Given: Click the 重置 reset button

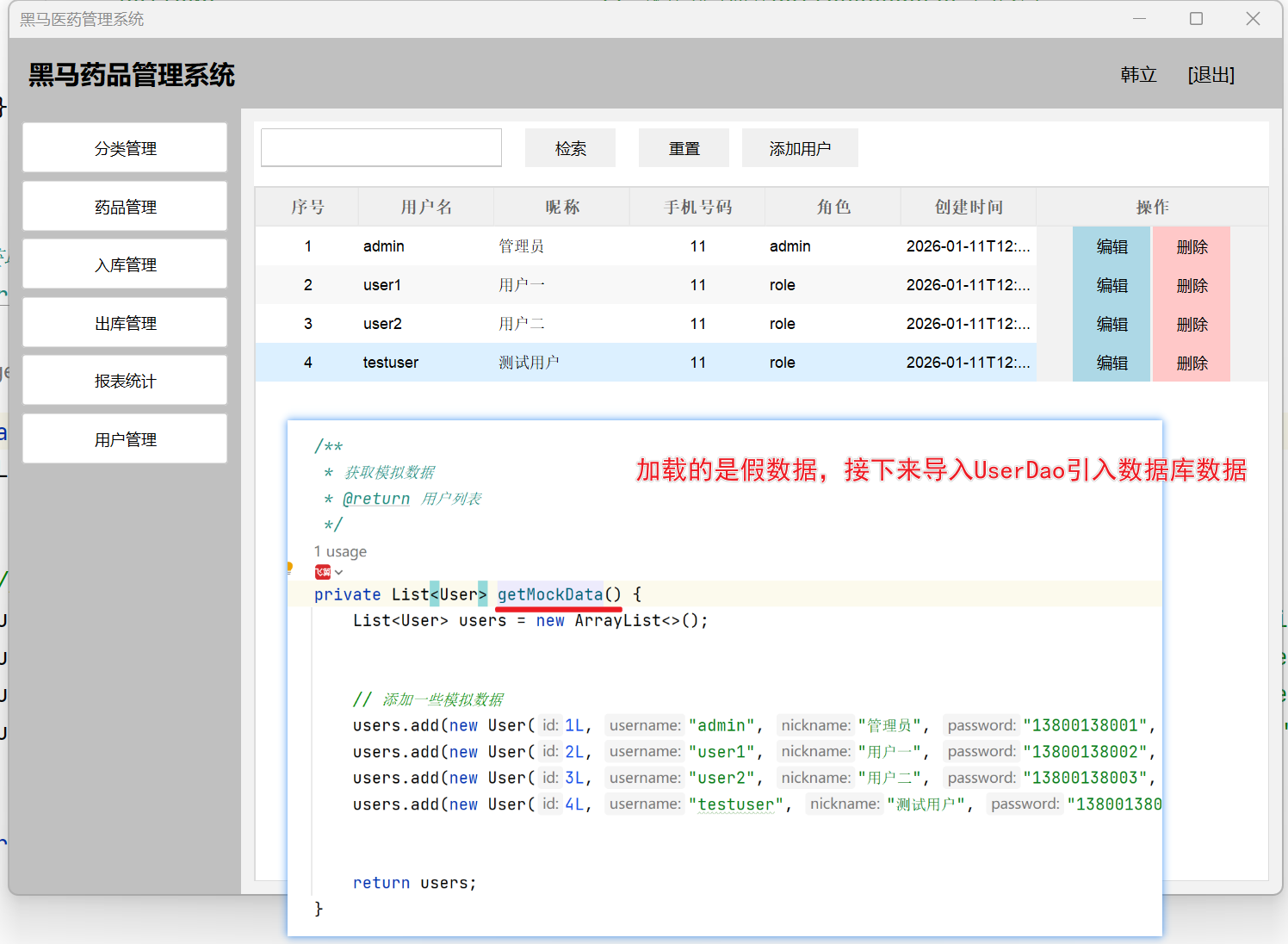Looking at the screenshot, I should pyautogui.click(x=684, y=148).
